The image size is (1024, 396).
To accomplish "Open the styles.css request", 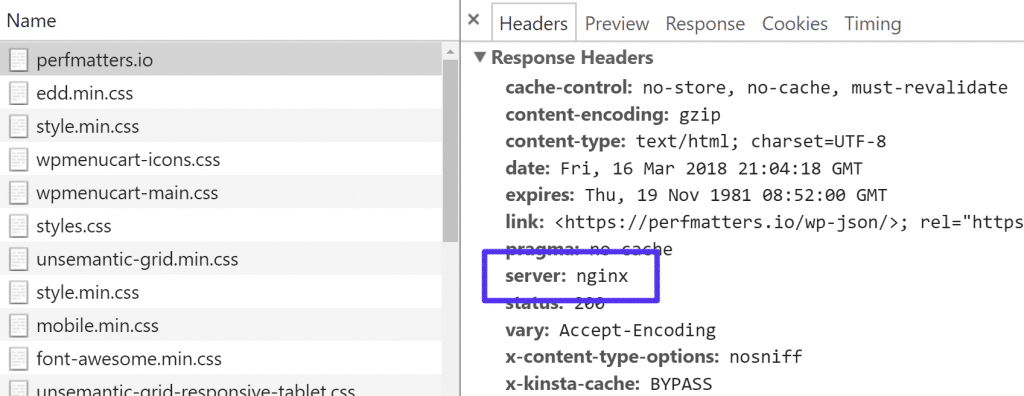I will [221, 226].
